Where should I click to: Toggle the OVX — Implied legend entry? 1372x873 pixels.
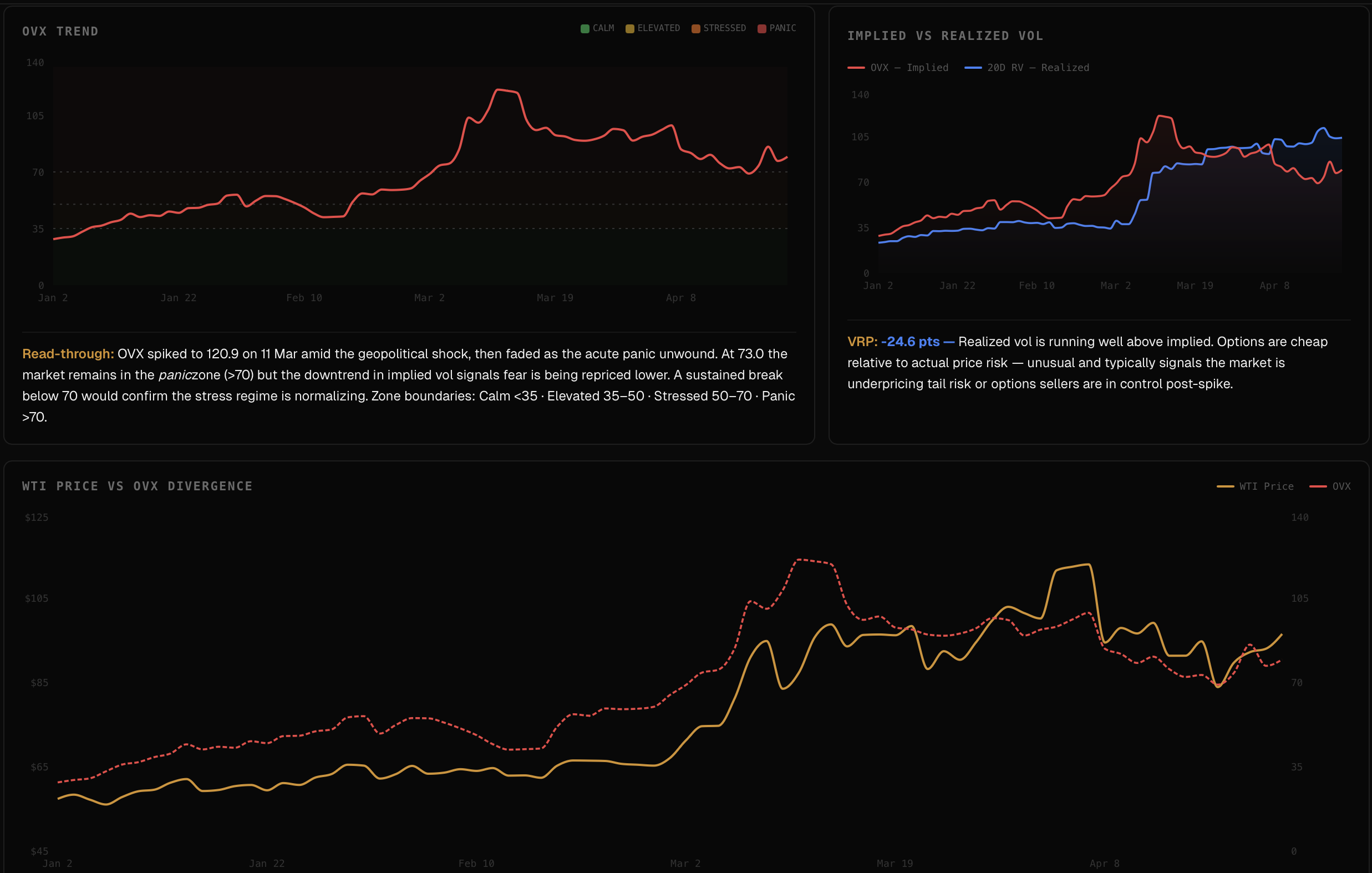click(x=898, y=68)
